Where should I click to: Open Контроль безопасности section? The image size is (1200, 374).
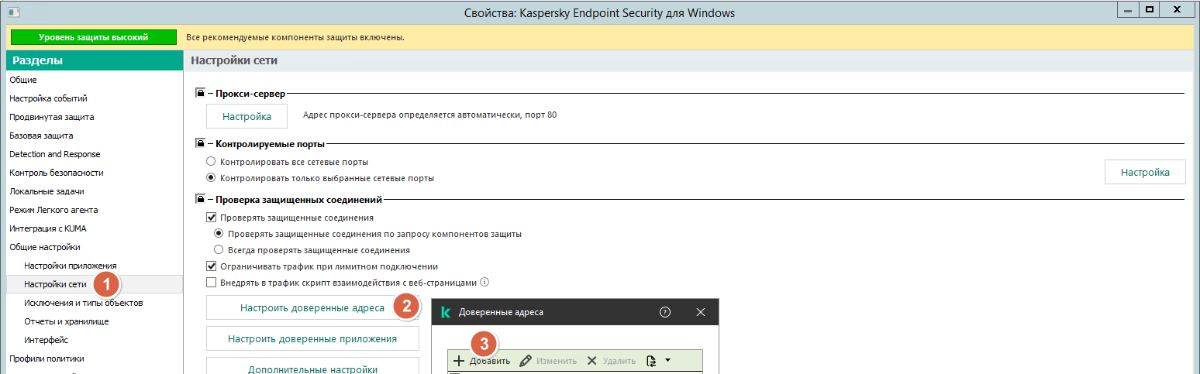click(x=56, y=172)
